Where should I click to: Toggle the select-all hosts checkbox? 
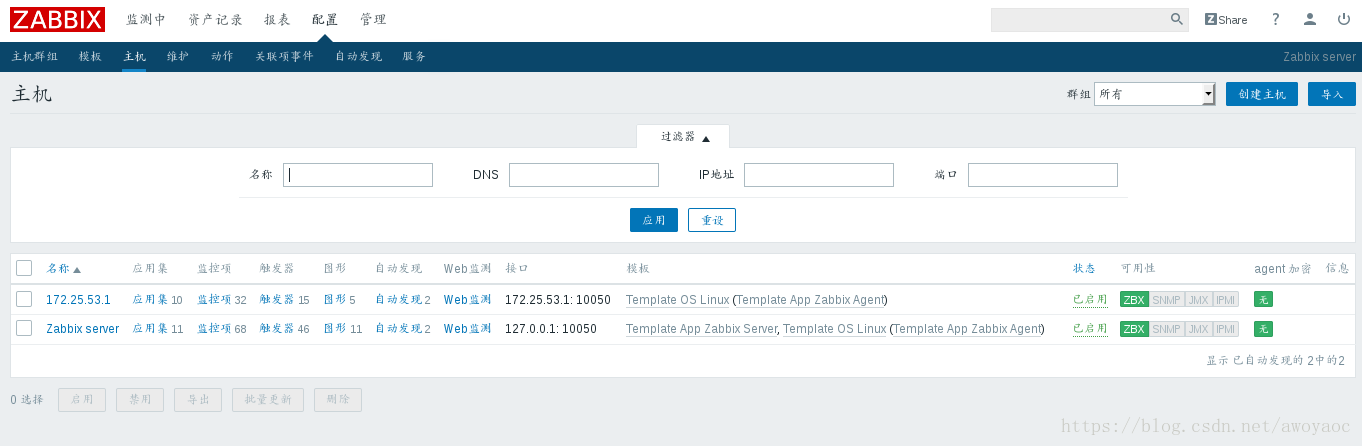(24, 268)
